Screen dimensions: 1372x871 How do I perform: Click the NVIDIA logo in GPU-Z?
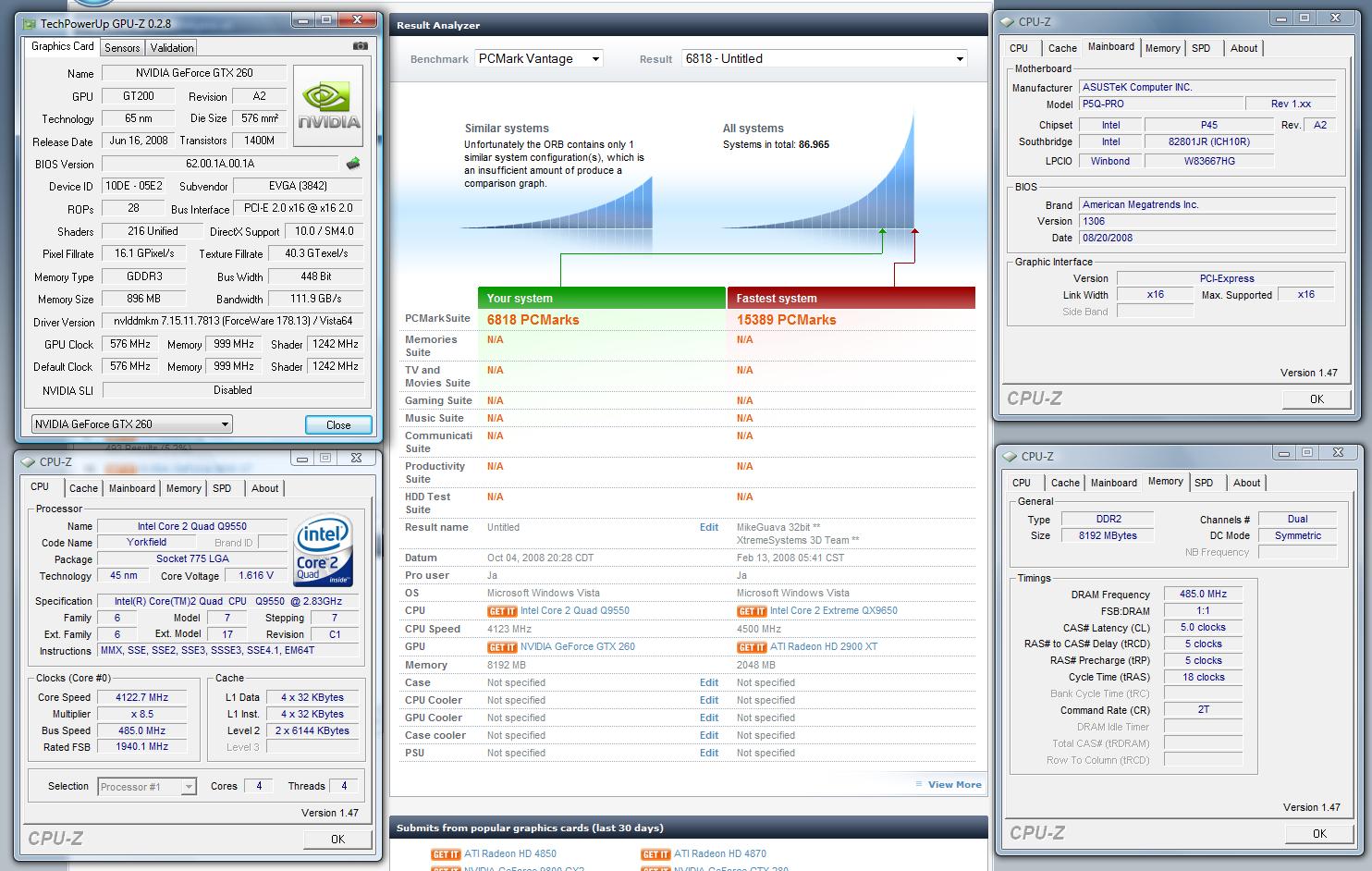tap(329, 107)
